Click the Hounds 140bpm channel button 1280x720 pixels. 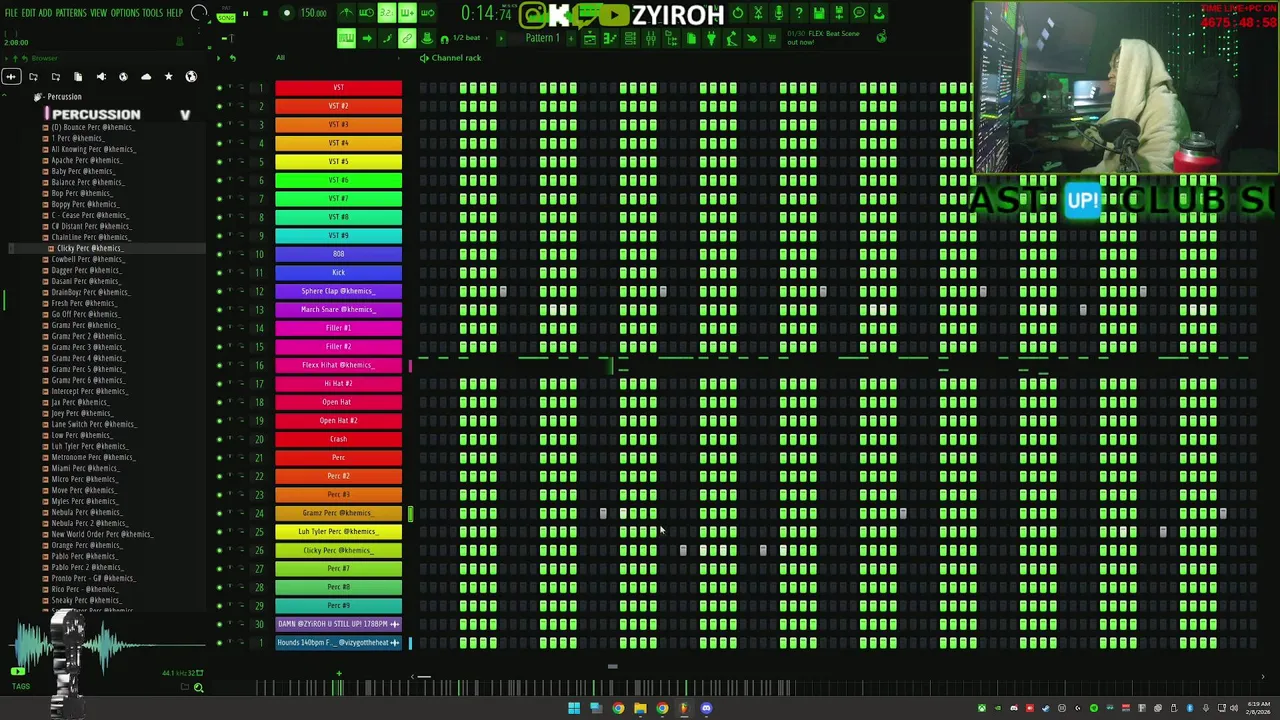pyautogui.click(x=338, y=643)
